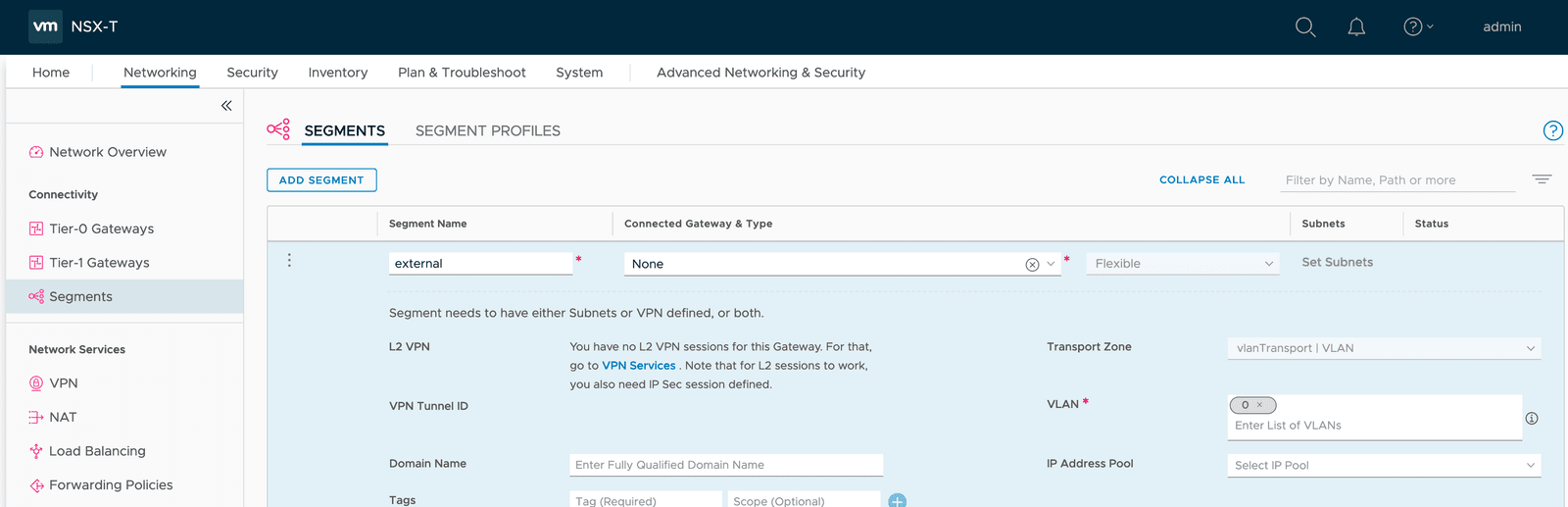The image size is (1568, 507).
Task: Go to the Home tab
Action: click(x=51, y=73)
